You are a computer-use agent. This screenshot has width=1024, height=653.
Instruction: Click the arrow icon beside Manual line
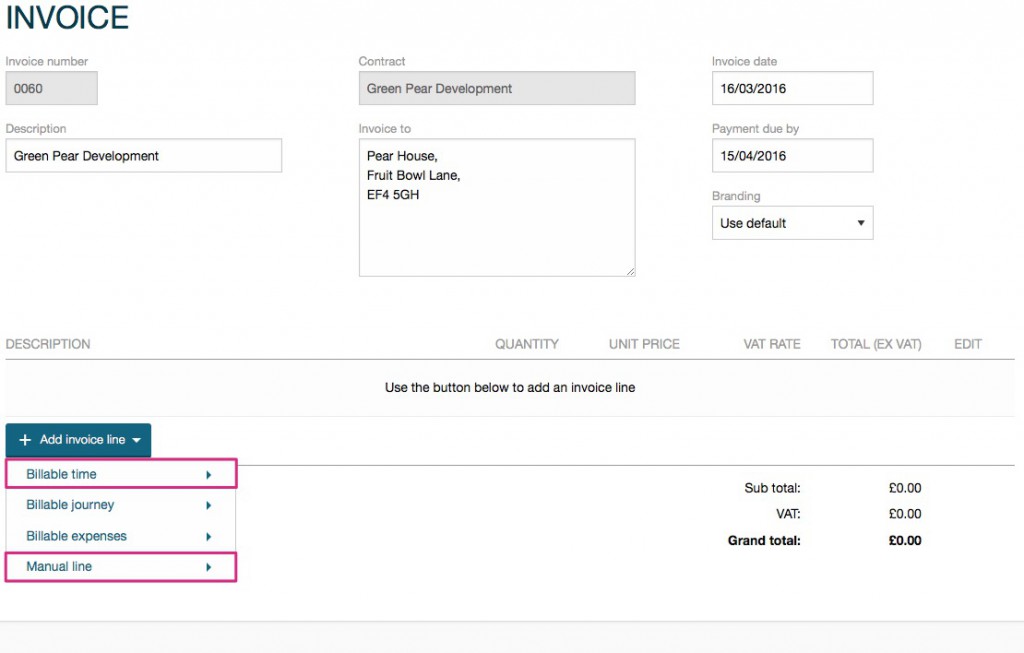tap(208, 567)
